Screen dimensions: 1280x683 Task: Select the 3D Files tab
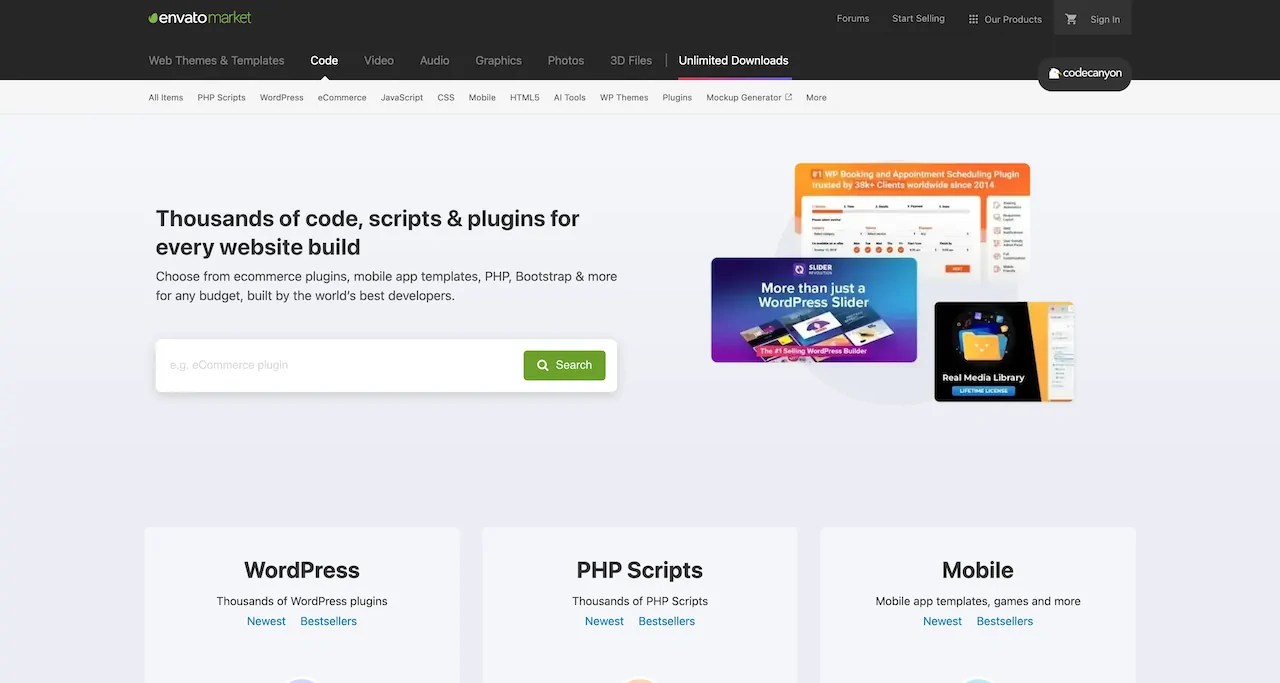(631, 60)
